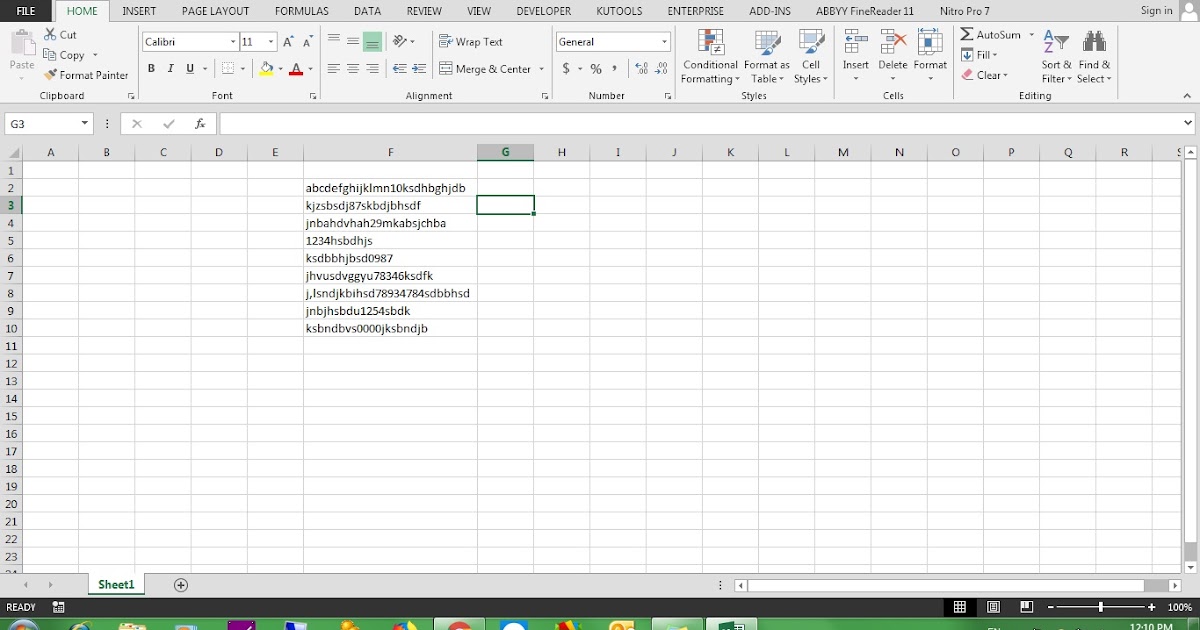
Task: Apply the Percent Style format
Action: point(594,69)
